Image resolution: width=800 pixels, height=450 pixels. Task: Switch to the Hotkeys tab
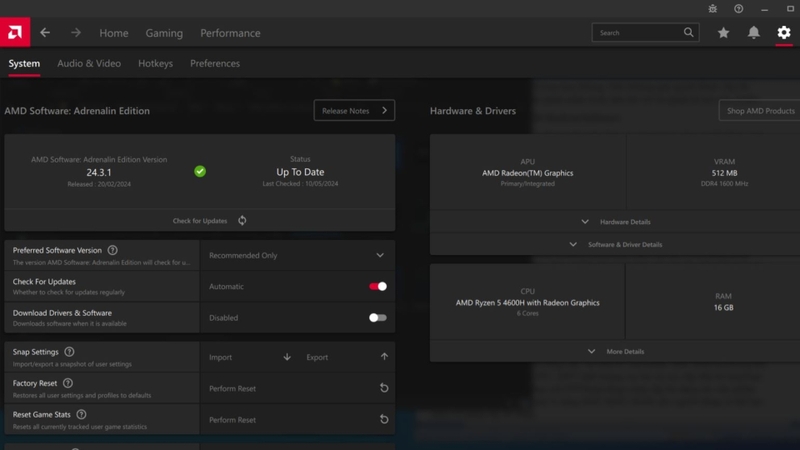155,63
